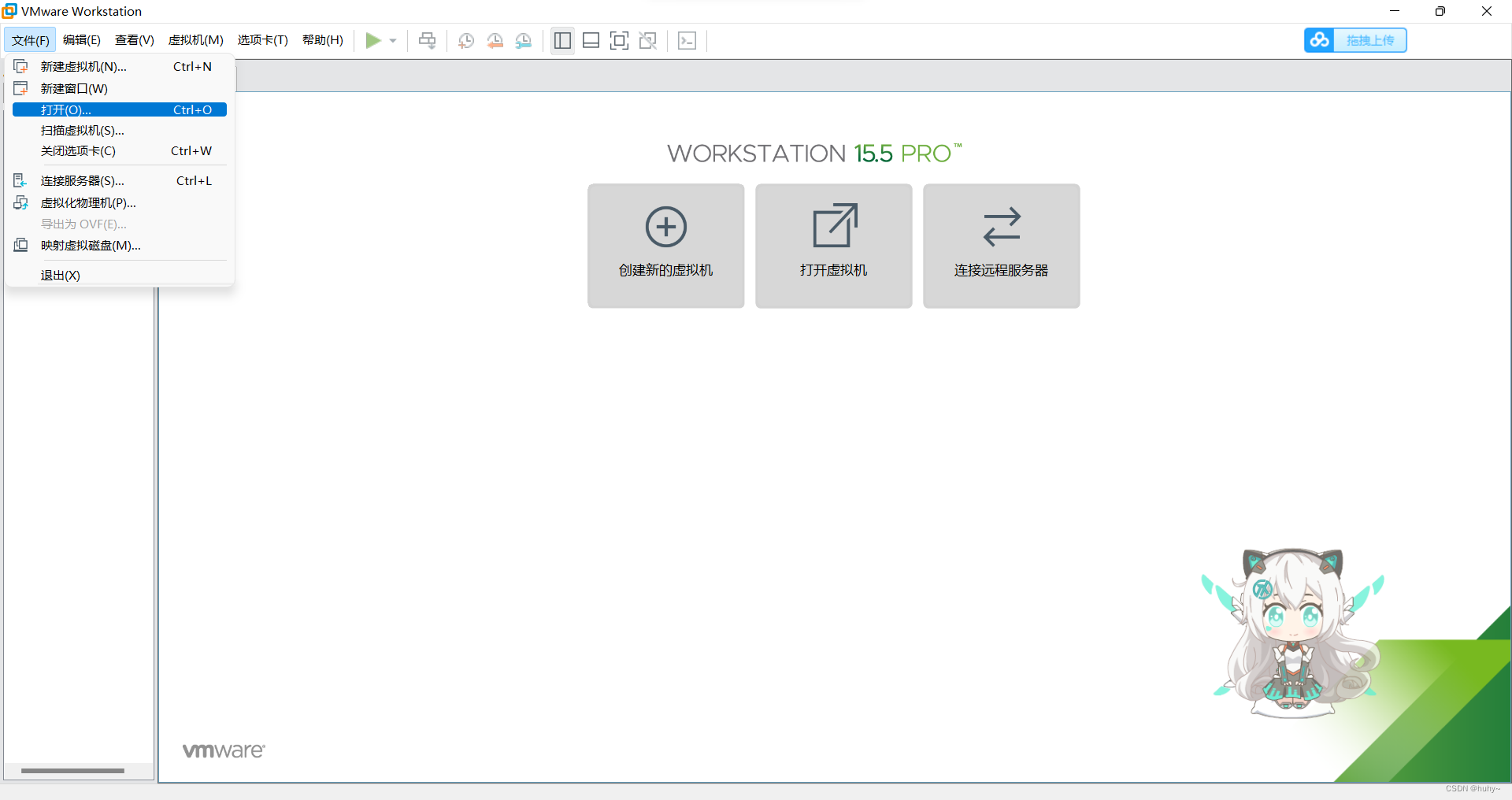Viewport: 1512px width, 800px height.
Task: Click the virtualize physical machine icon
Action: pos(21,203)
